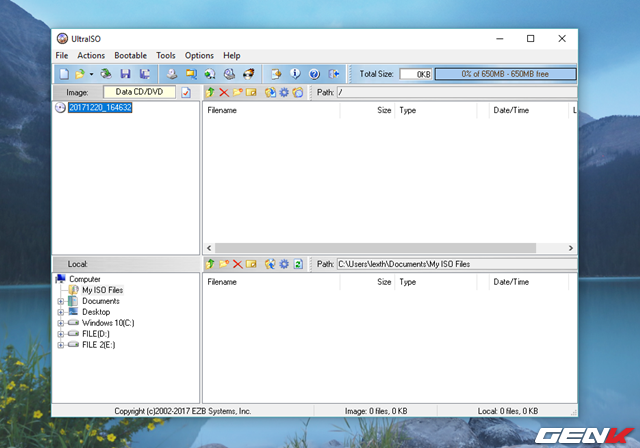Click the Local Path field with My ISO Files
This screenshot has height=448, width=640.
(x=457, y=264)
